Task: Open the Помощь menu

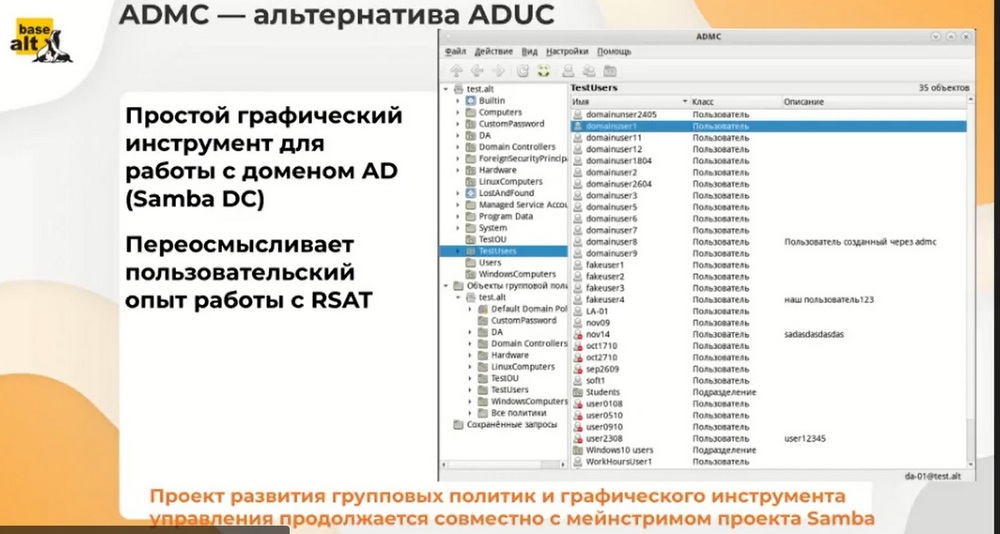Action: (614, 52)
